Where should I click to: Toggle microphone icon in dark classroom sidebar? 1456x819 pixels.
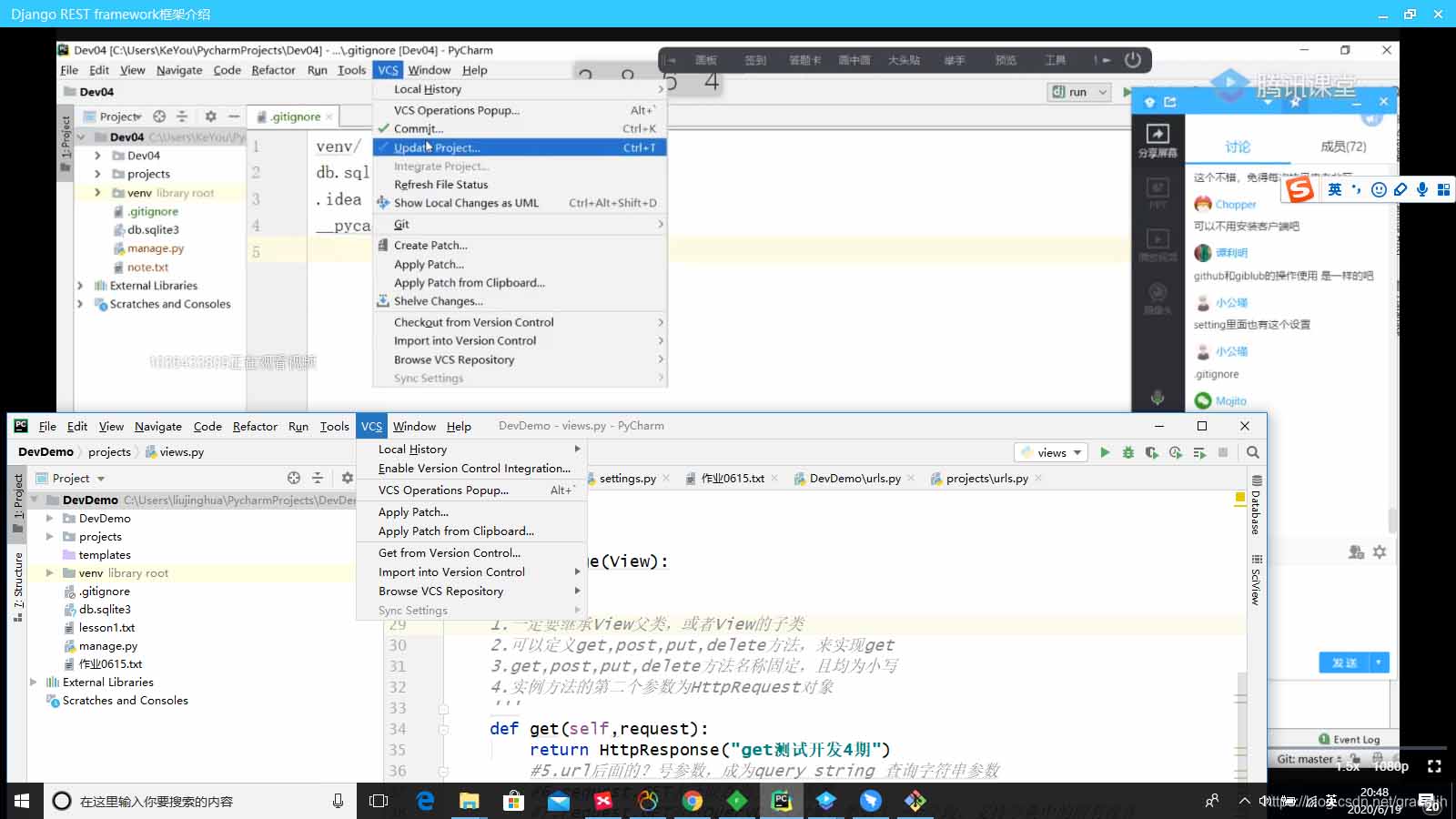1158,398
